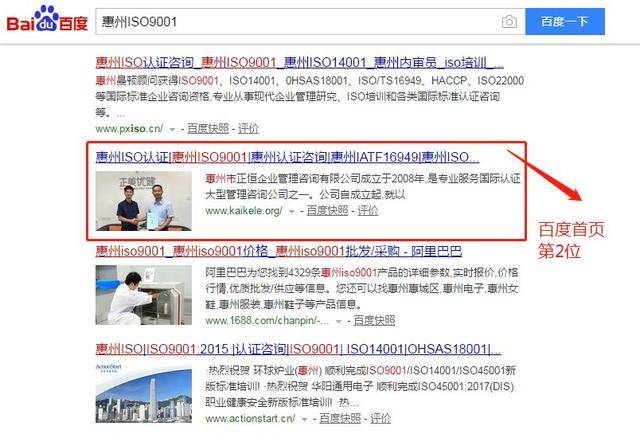Open 百度快照 for www.kaikele.org result
The height and width of the screenshot is (434, 640).
[327, 211]
